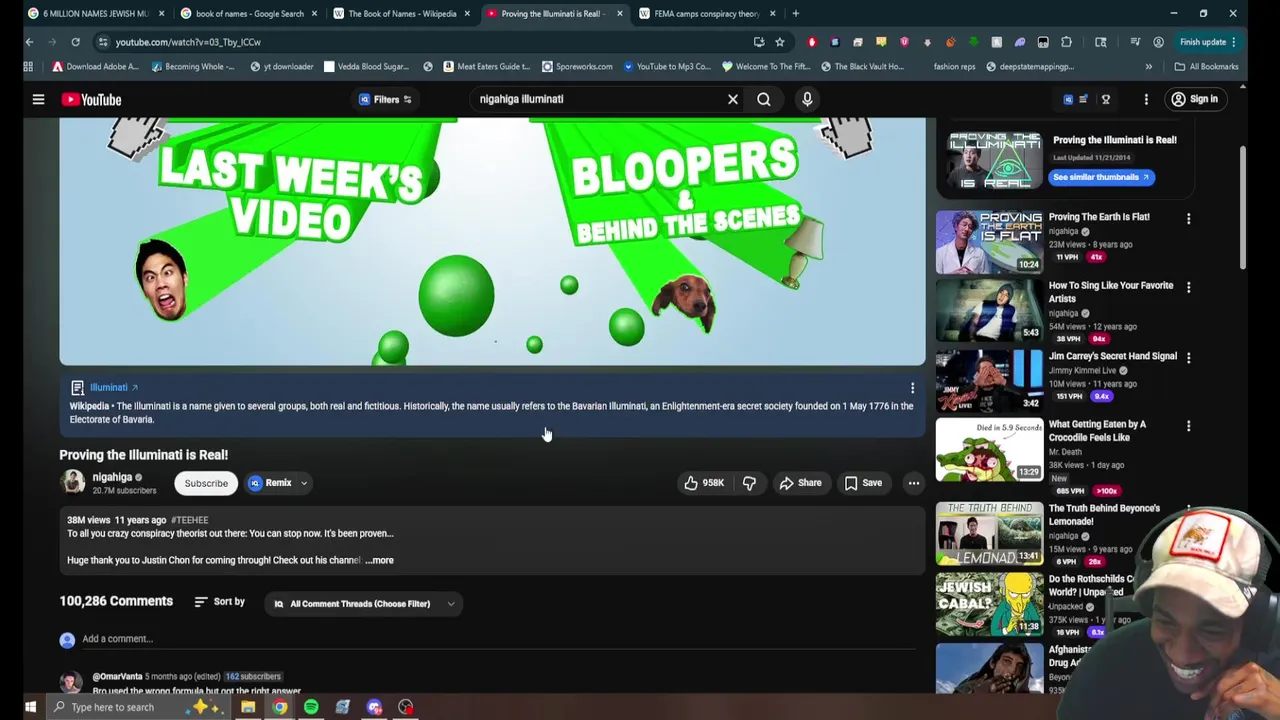Image resolution: width=1280 pixels, height=720 pixels.
Task: Click See similar thumbnails button
Action: 1102,177
